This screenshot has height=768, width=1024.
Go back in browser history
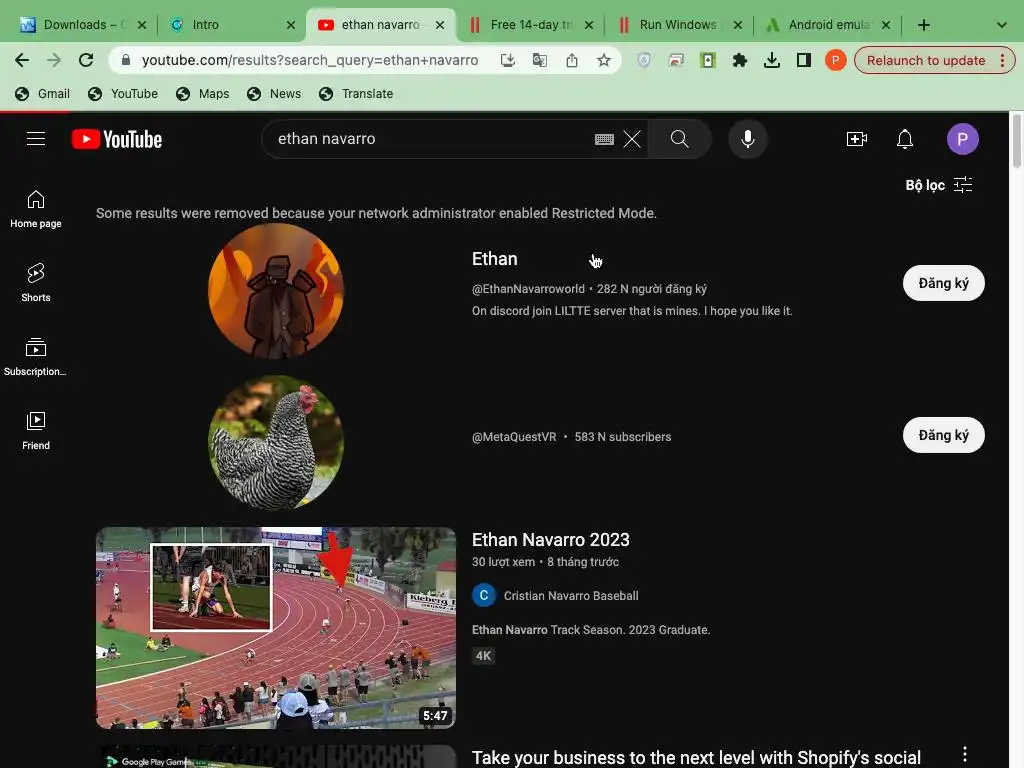pyautogui.click(x=22, y=60)
